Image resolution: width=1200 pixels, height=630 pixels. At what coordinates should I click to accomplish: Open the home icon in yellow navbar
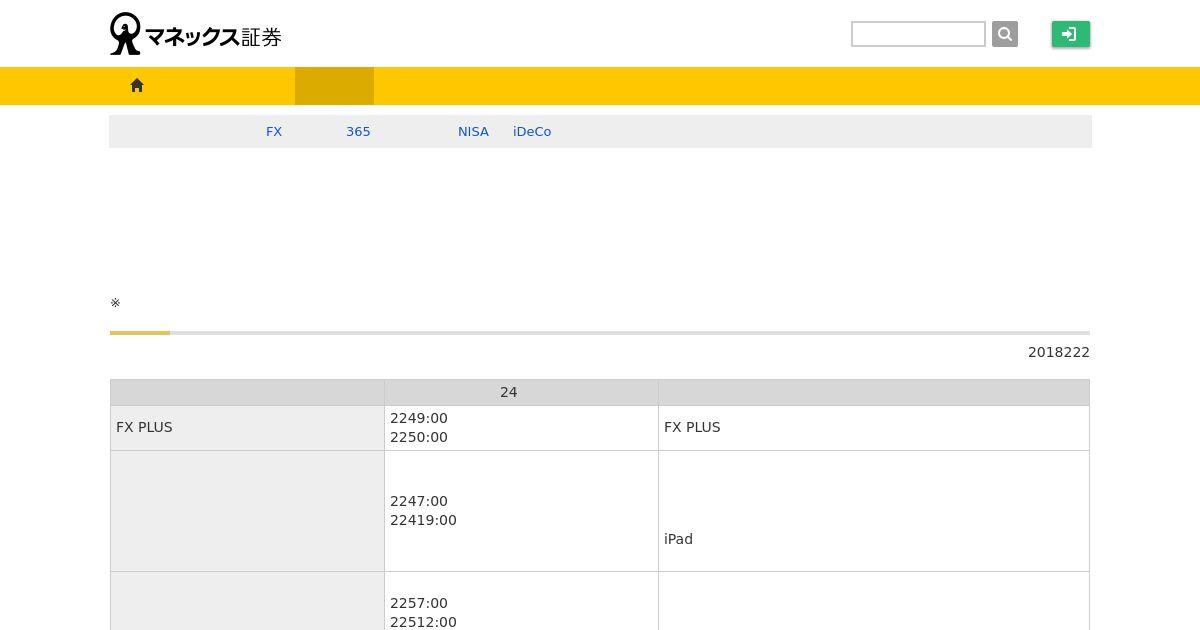(x=137, y=86)
